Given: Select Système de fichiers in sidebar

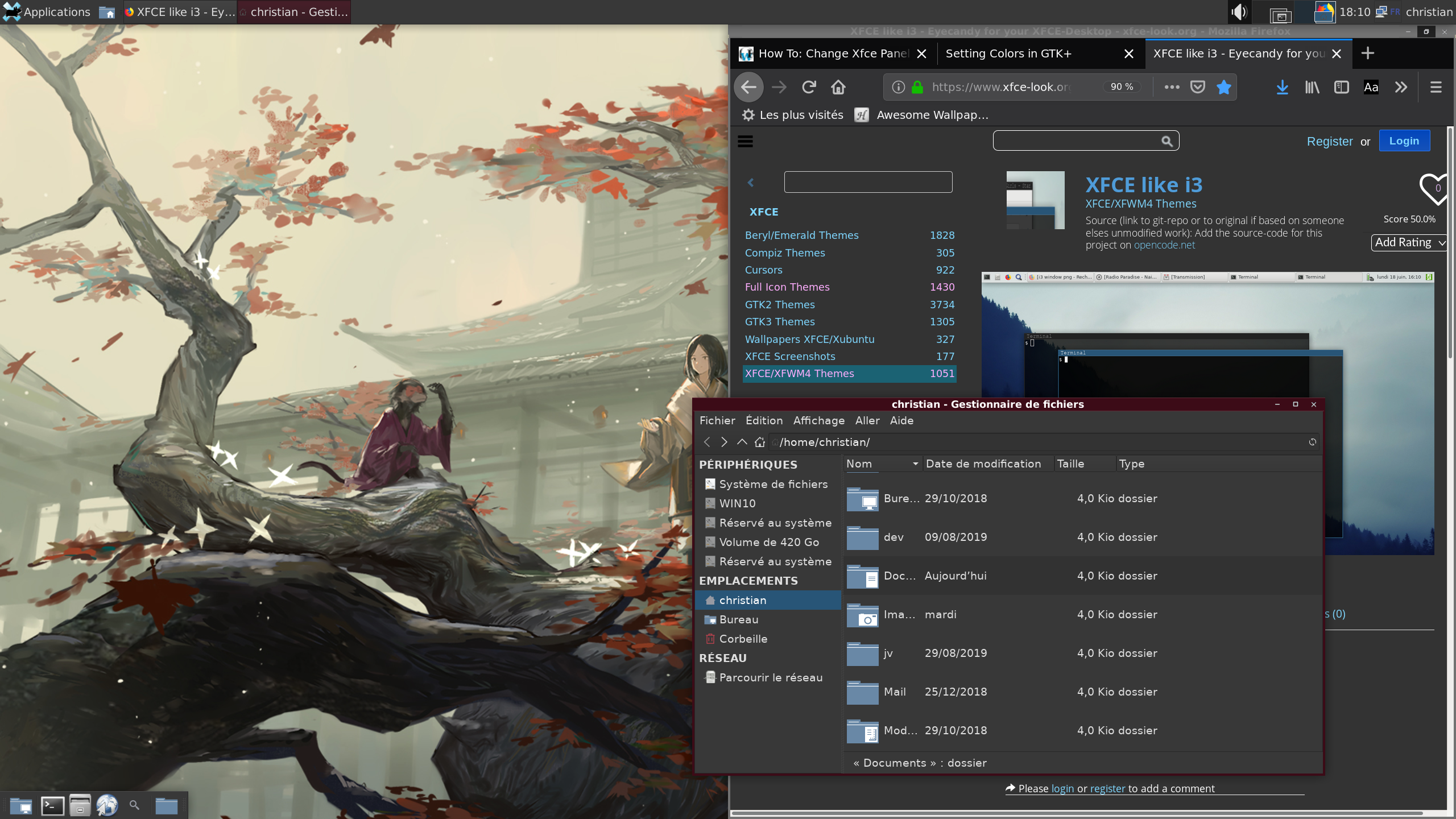Looking at the screenshot, I should 767,484.
